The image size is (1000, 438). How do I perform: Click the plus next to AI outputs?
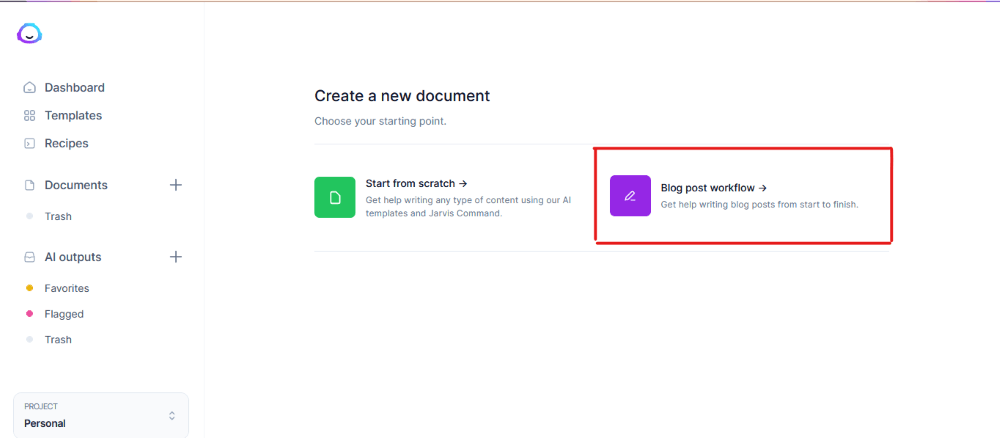(x=175, y=257)
